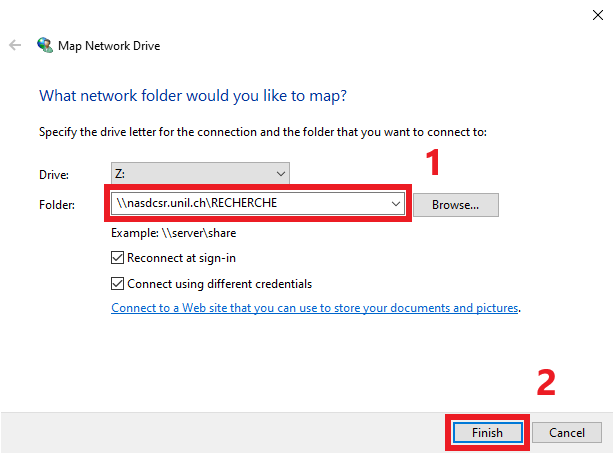Click the back arrow in the wizard header
Viewport: 614px width, 454px height.
coord(15,46)
